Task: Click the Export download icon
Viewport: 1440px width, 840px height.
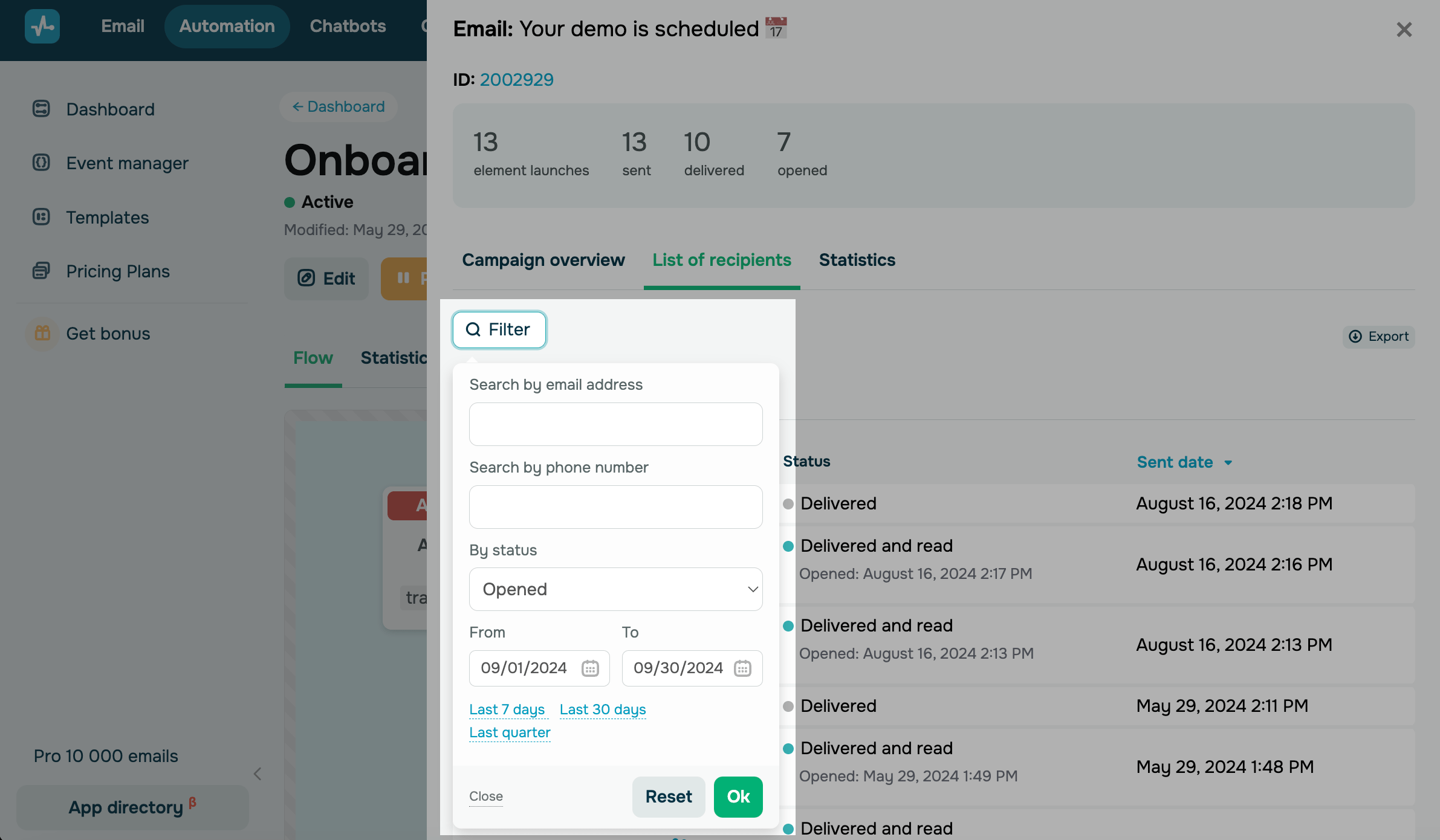Action: [x=1356, y=337]
